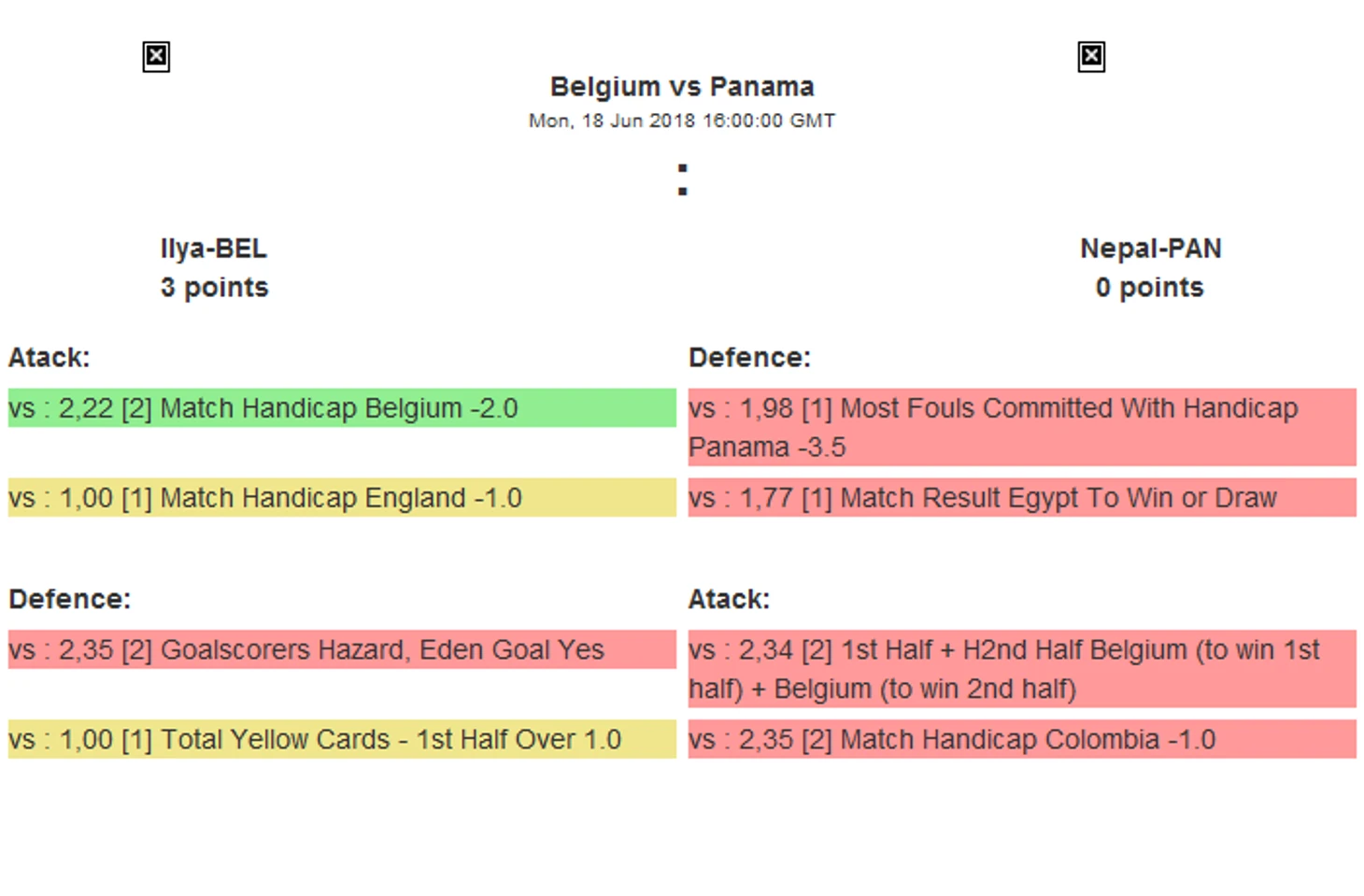Click the left Atack: heading under Ilya-BEL
1364x896 pixels.
(50, 358)
